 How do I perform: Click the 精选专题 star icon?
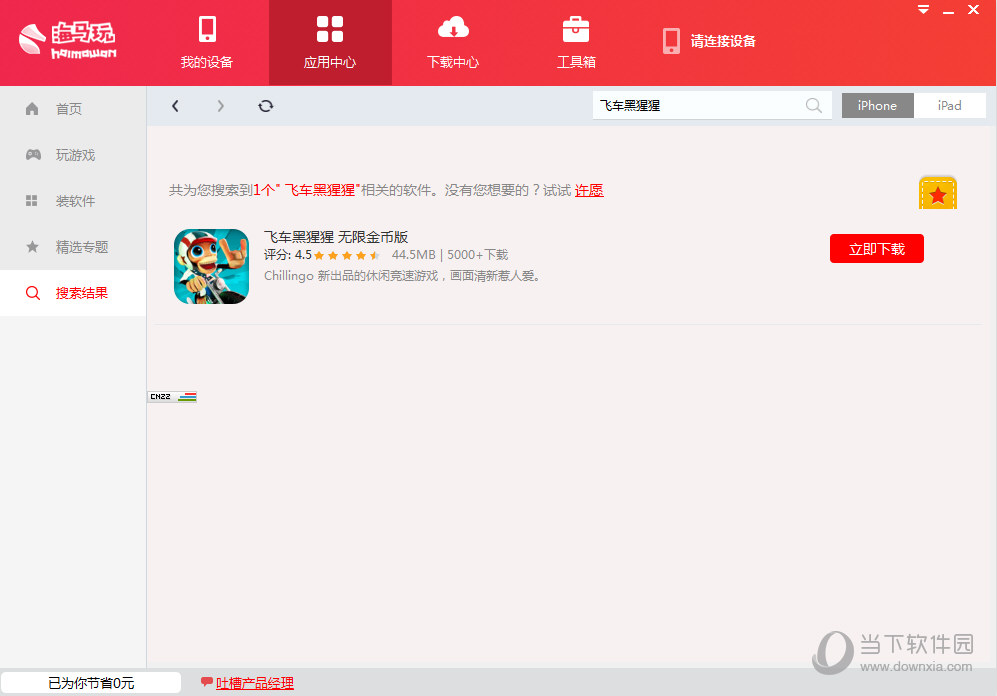point(33,247)
